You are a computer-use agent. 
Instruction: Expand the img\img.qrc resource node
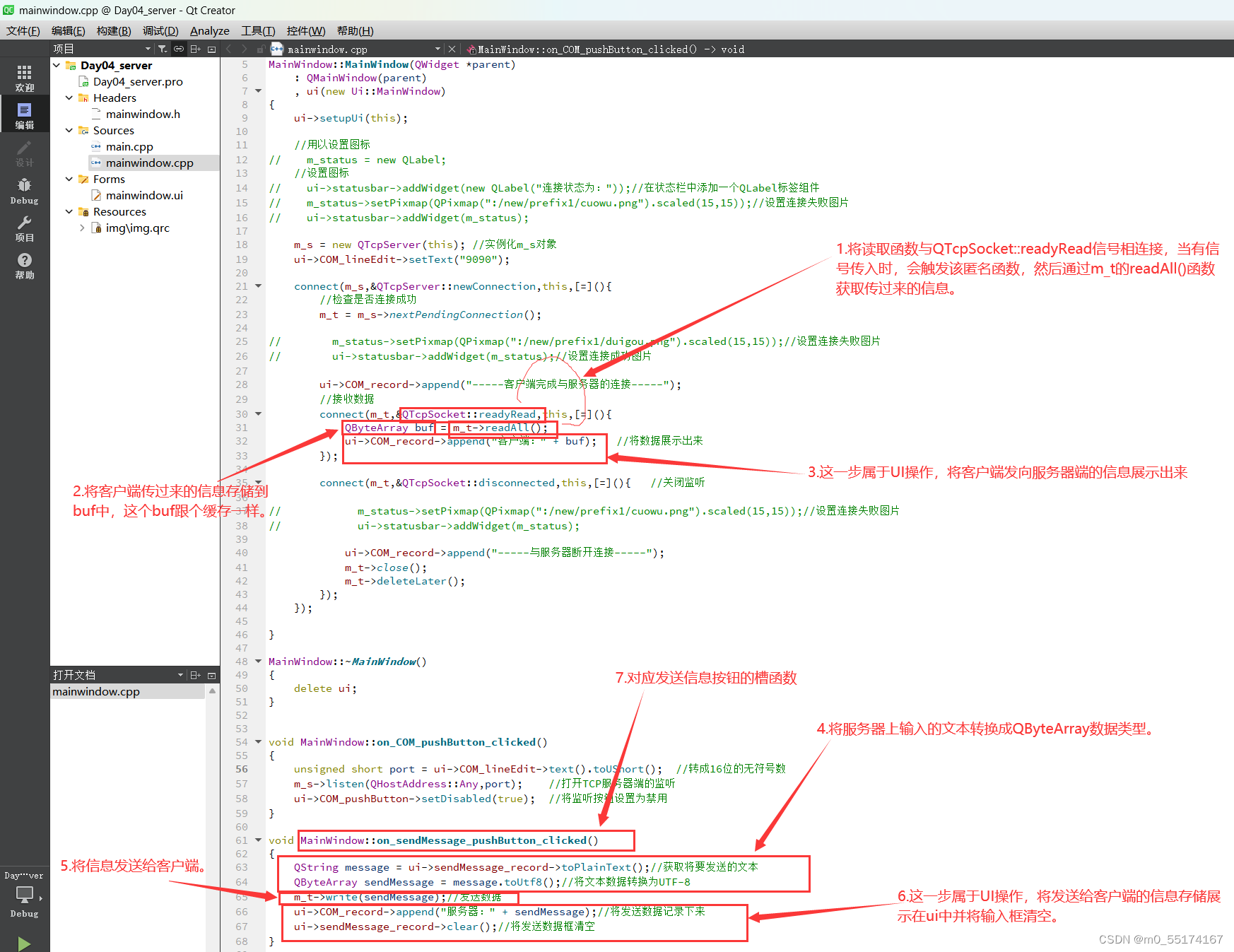point(82,228)
